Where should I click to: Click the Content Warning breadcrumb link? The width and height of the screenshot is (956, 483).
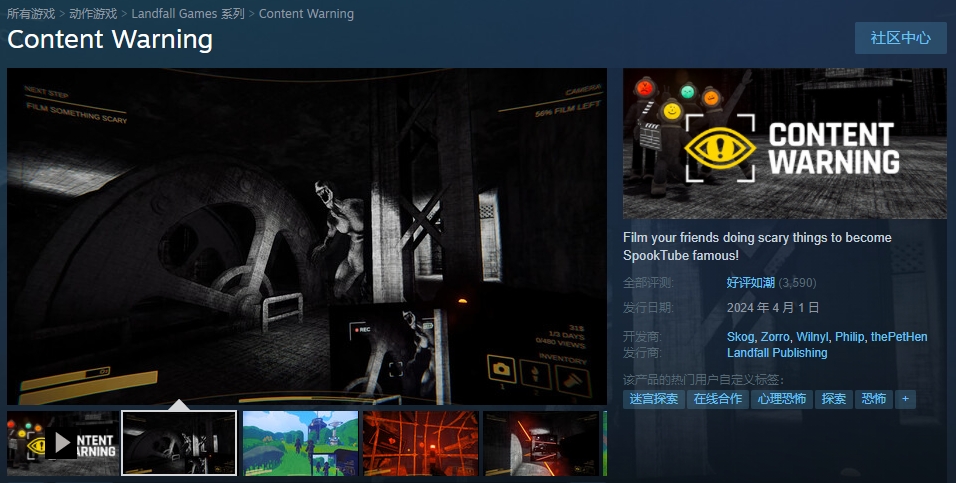coord(306,13)
